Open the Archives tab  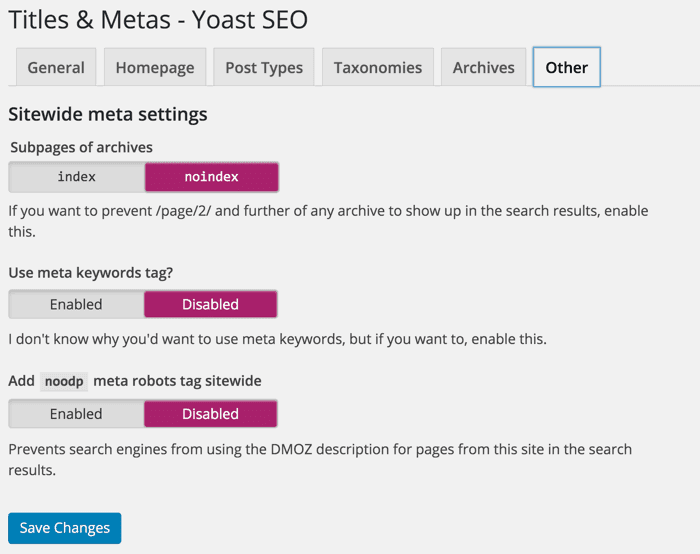pos(483,68)
